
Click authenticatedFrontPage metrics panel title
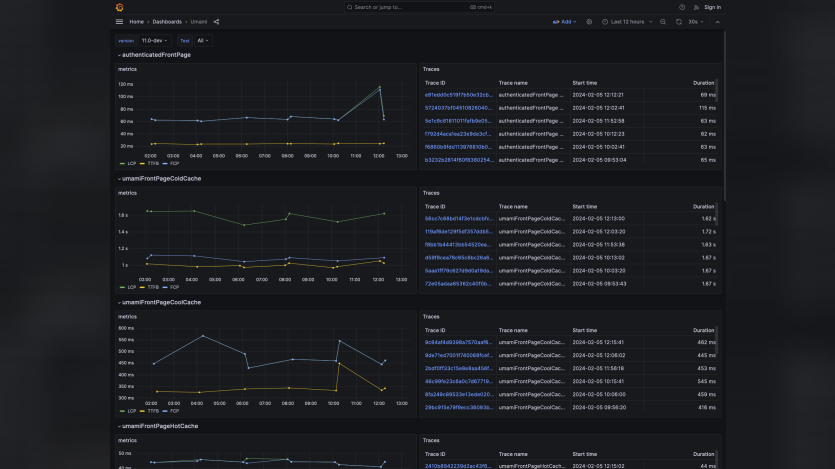click(127, 69)
